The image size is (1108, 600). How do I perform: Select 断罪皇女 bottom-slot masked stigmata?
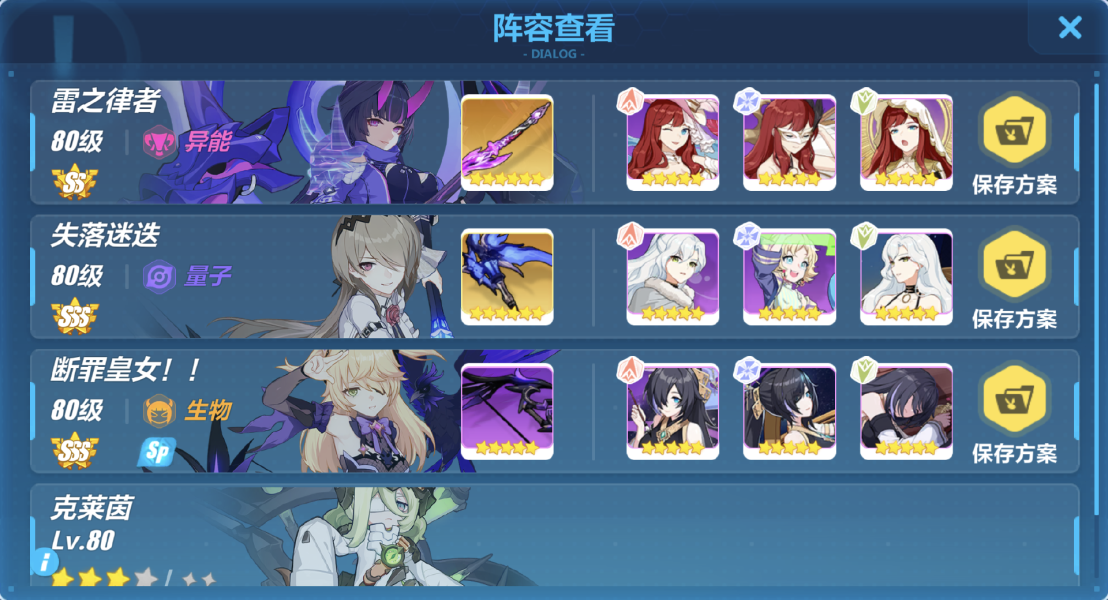click(x=906, y=411)
